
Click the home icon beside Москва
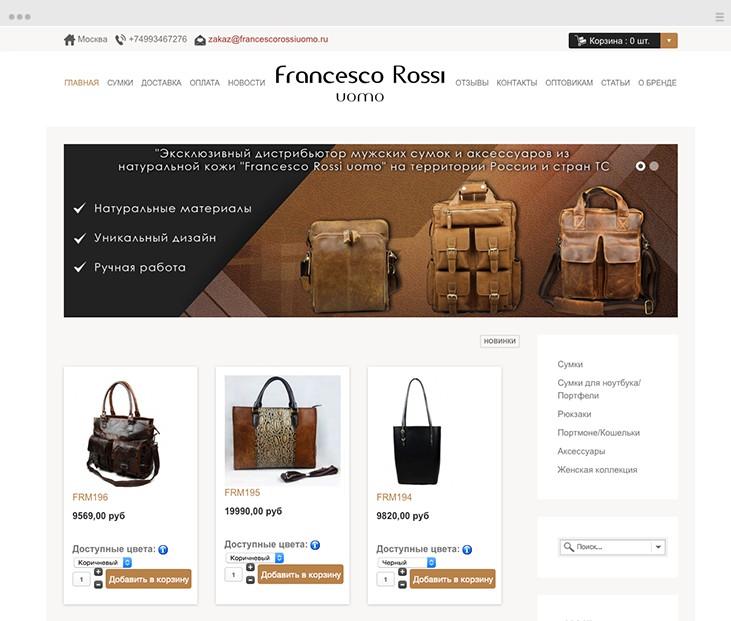point(69,40)
